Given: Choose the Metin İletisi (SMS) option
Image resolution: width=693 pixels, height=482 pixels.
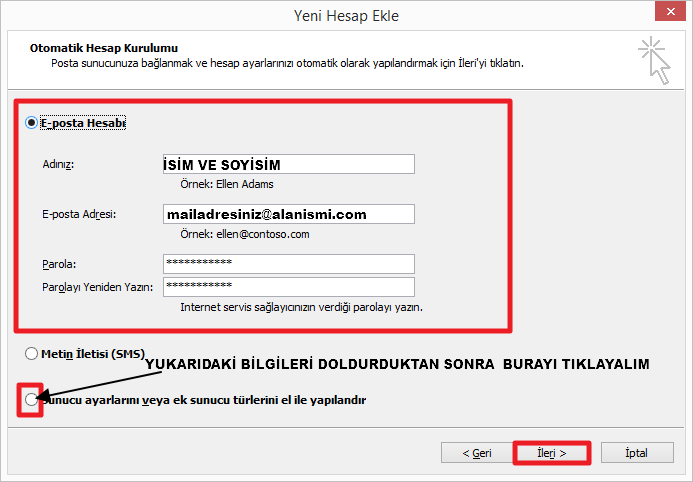Looking at the screenshot, I should click(x=32, y=354).
